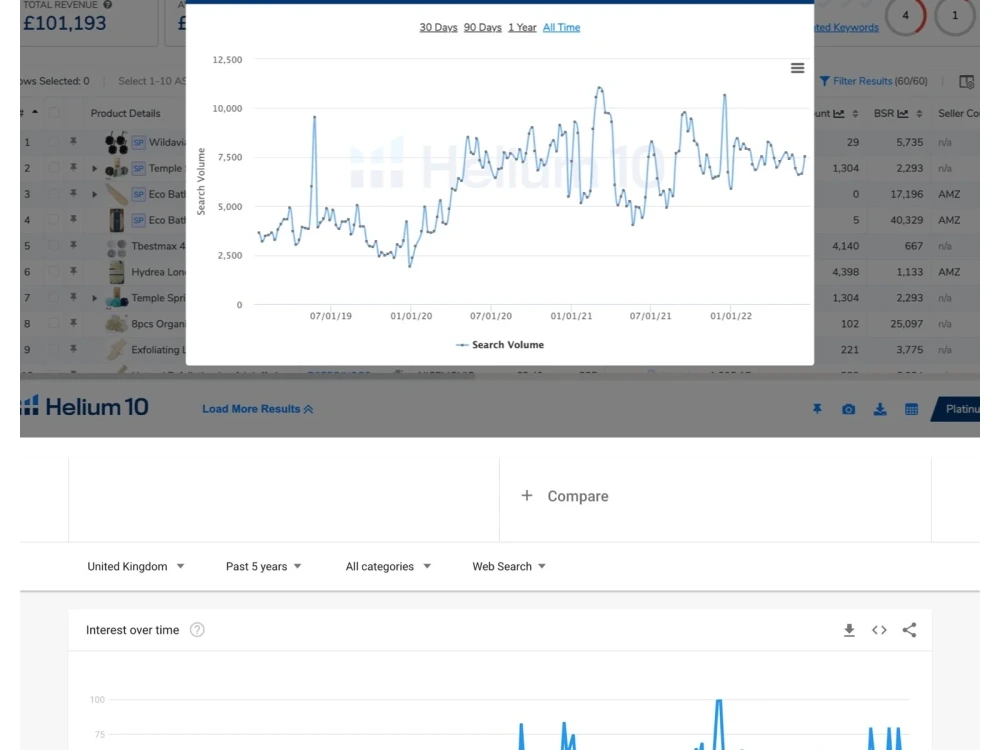Click the SP badge on the Wildavi row

138,142
